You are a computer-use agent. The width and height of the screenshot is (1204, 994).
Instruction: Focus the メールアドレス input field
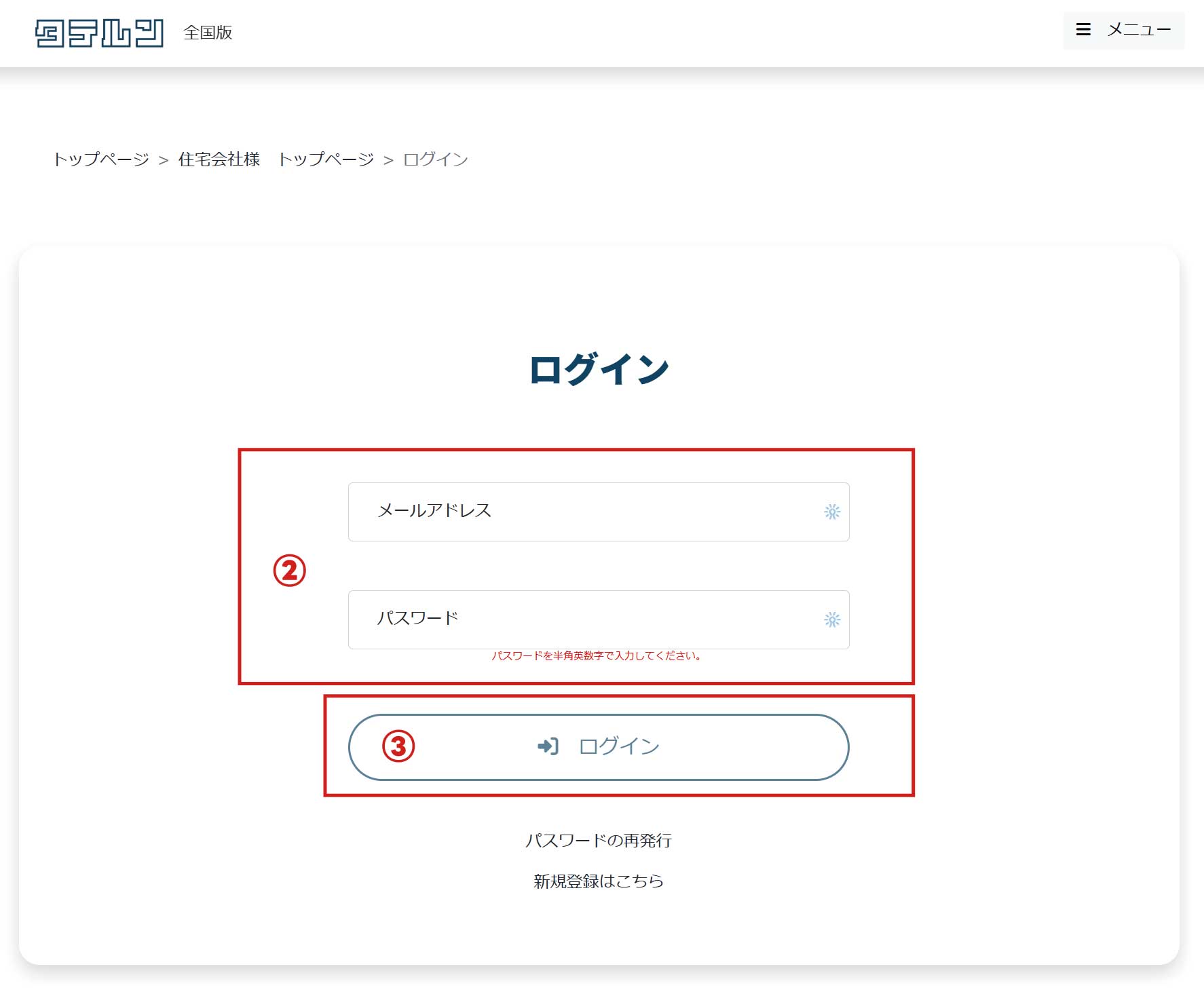(x=584, y=512)
